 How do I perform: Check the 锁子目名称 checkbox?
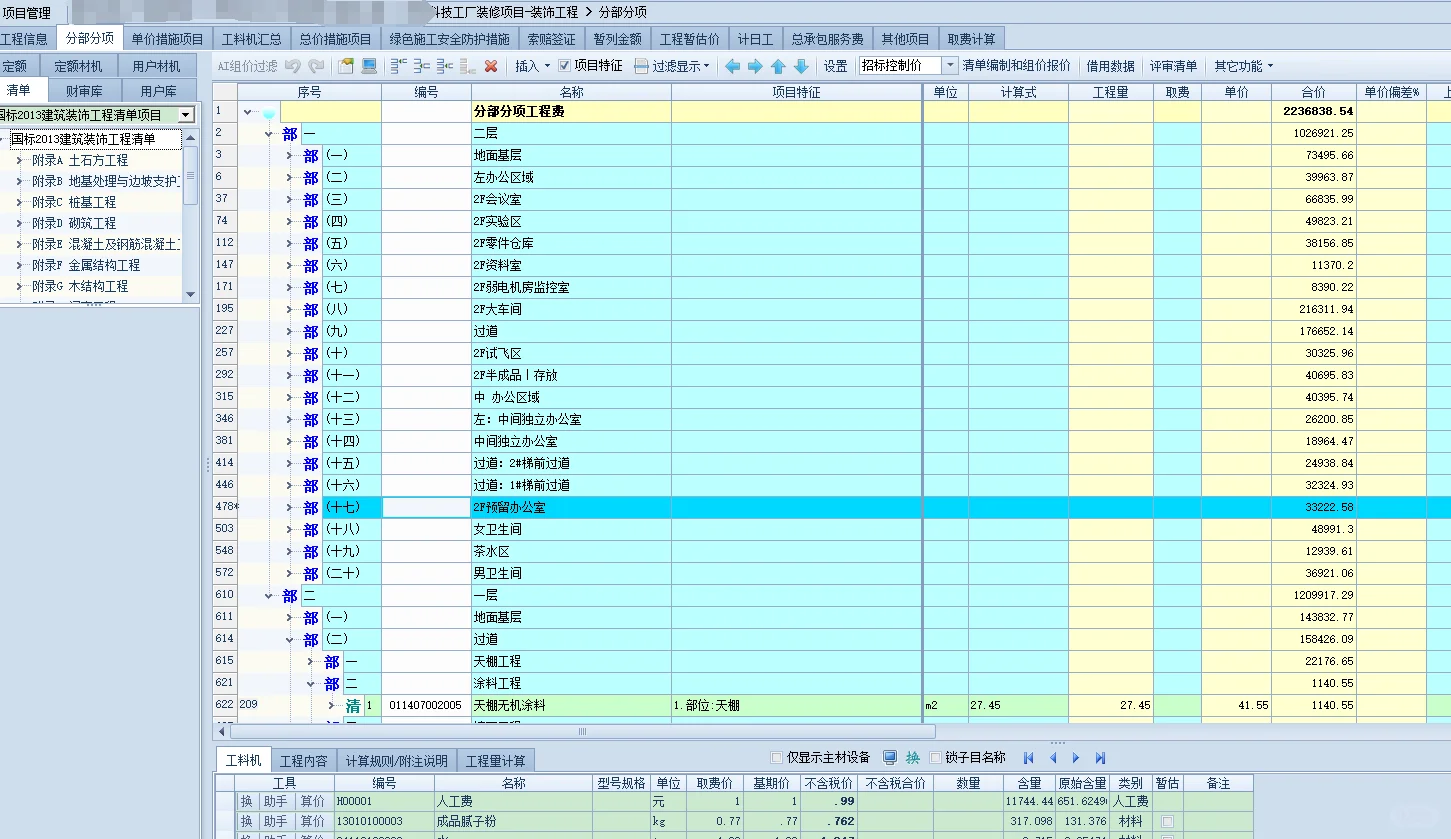click(x=937, y=758)
